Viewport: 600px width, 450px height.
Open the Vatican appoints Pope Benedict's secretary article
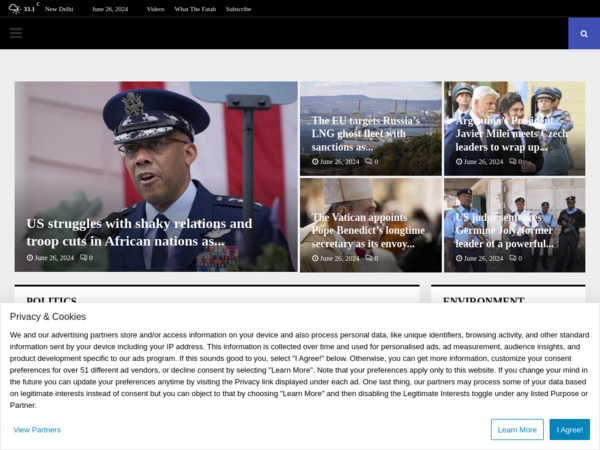point(368,230)
